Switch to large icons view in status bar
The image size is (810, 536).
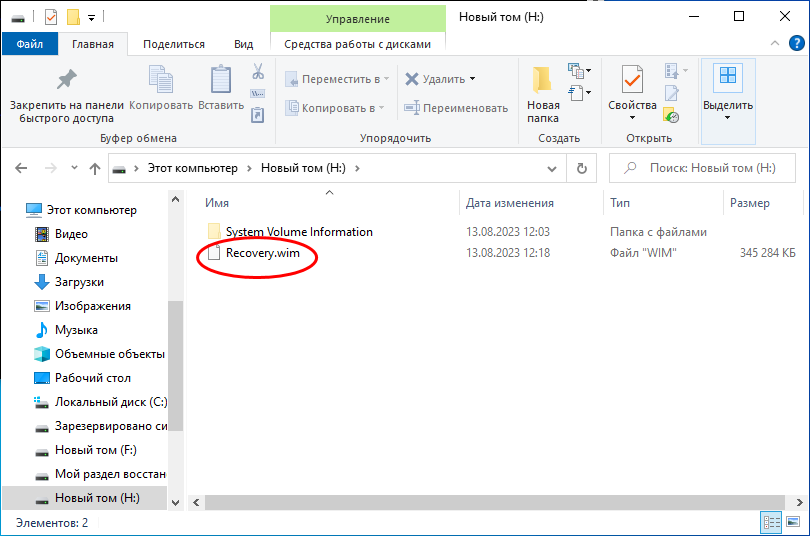point(793,523)
